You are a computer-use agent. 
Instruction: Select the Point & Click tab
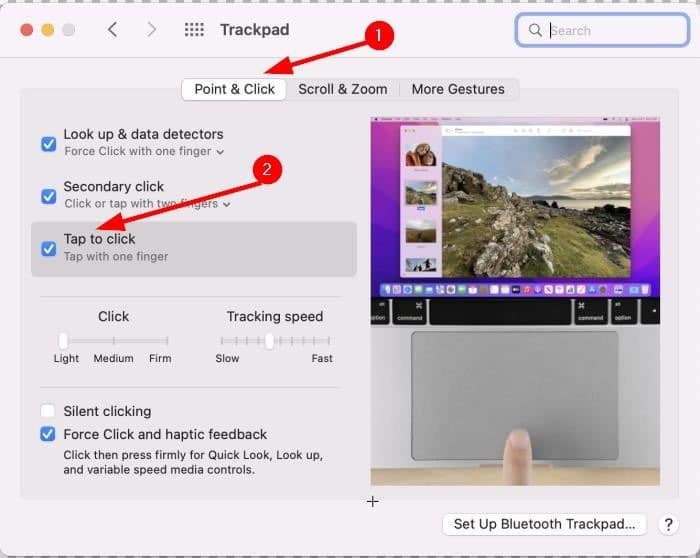[234, 89]
